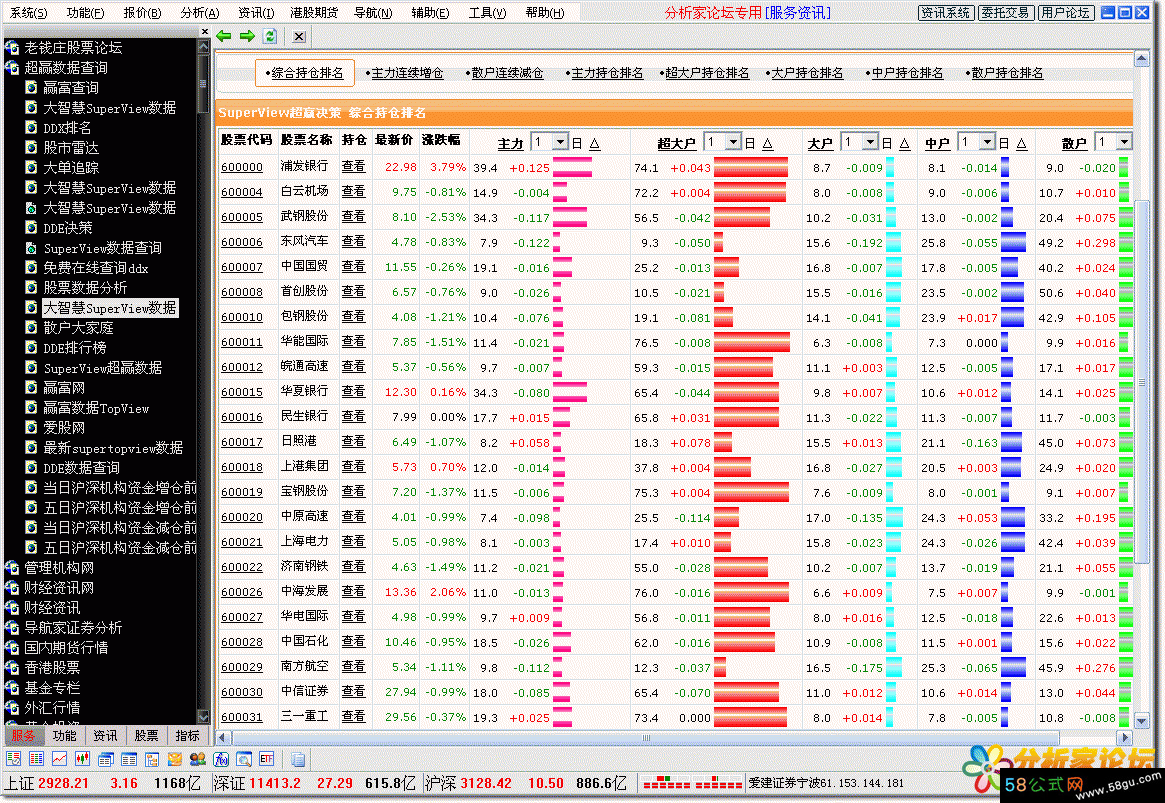The image size is (1165, 803).
Task: Open the 系统(S) menu
Action: click(28, 13)
